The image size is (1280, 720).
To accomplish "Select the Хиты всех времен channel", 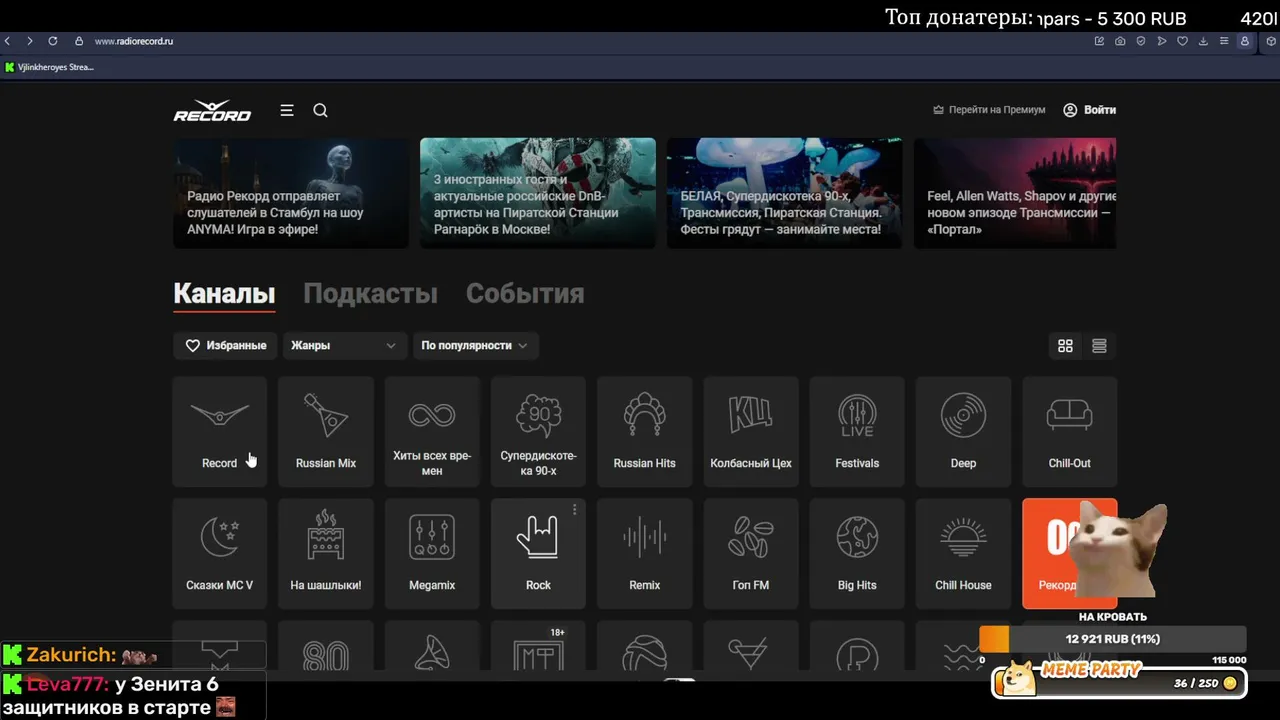I will (x=432, y=431).
